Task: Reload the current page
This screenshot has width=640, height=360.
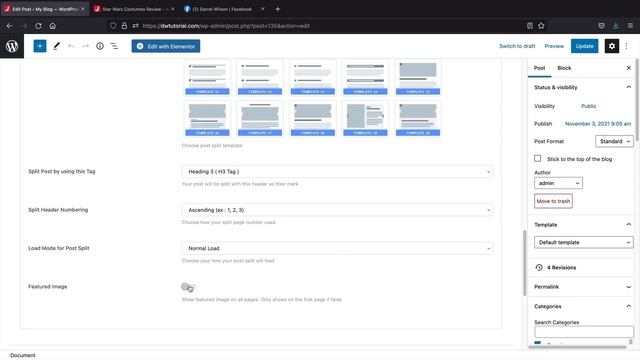Action: click(x=38, y=26)
